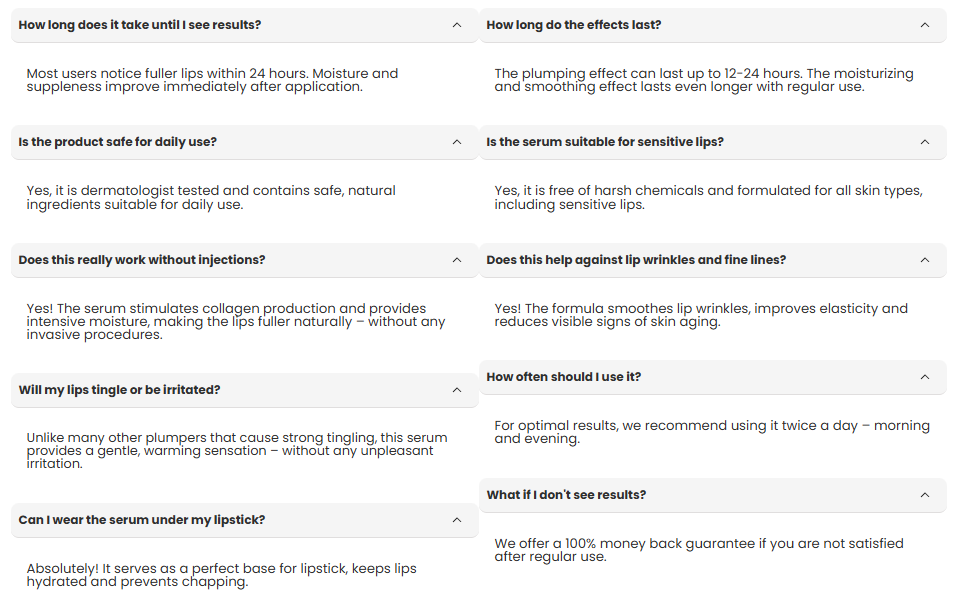Click chevron beside 'How often should I use it?'
This screenshot has height=603, width=958.
pyautogui.click(x=925, y=377)
